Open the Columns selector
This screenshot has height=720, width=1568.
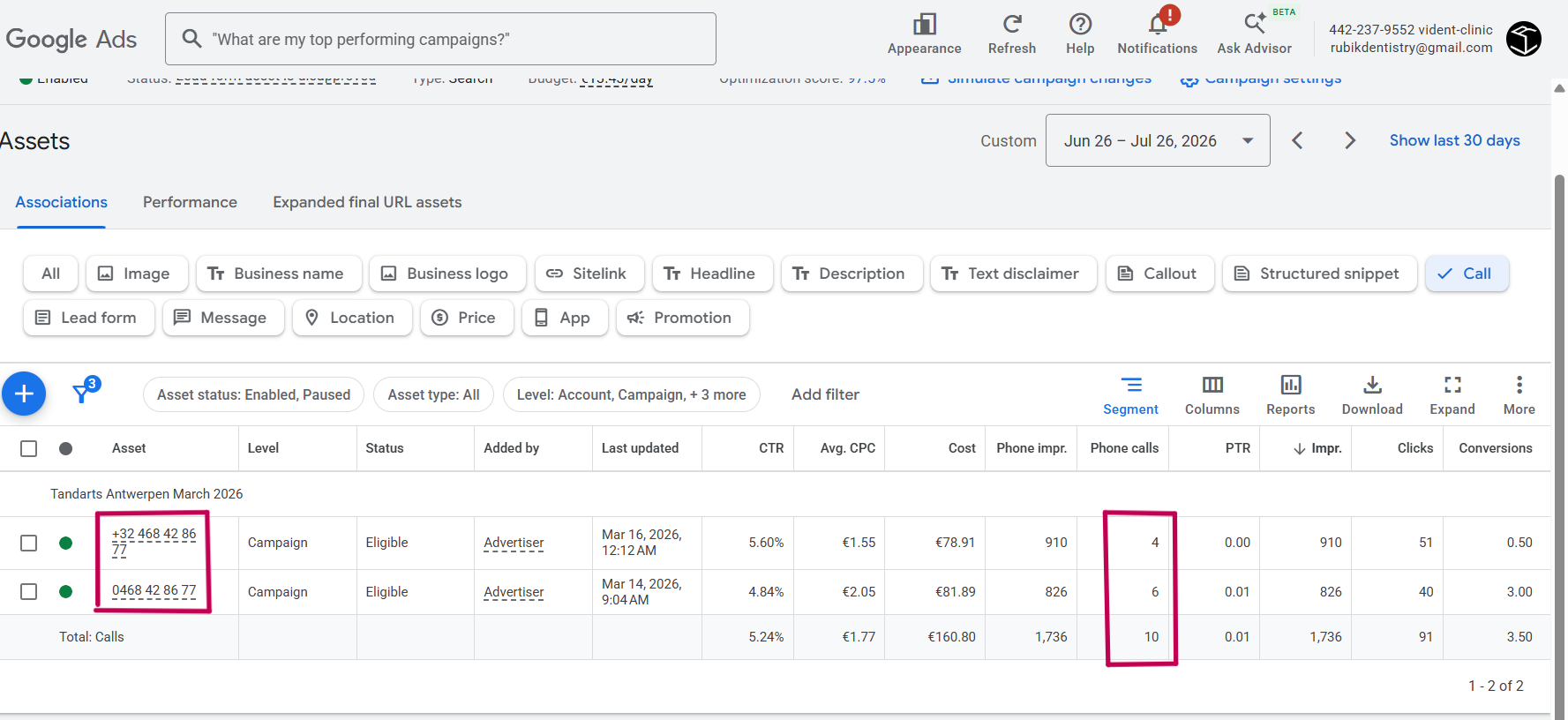point(1212,396)
